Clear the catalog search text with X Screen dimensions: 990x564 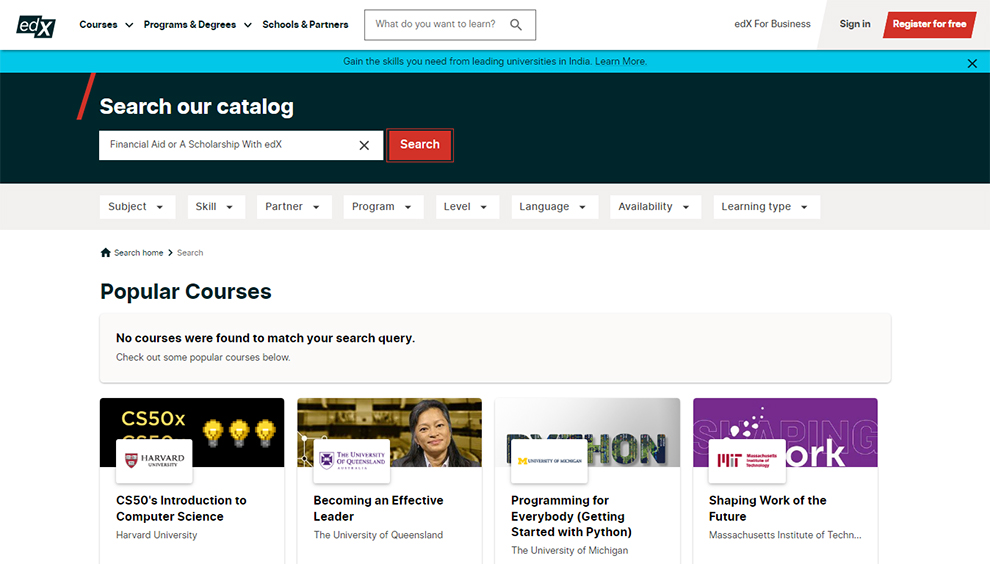coord(364,145)
